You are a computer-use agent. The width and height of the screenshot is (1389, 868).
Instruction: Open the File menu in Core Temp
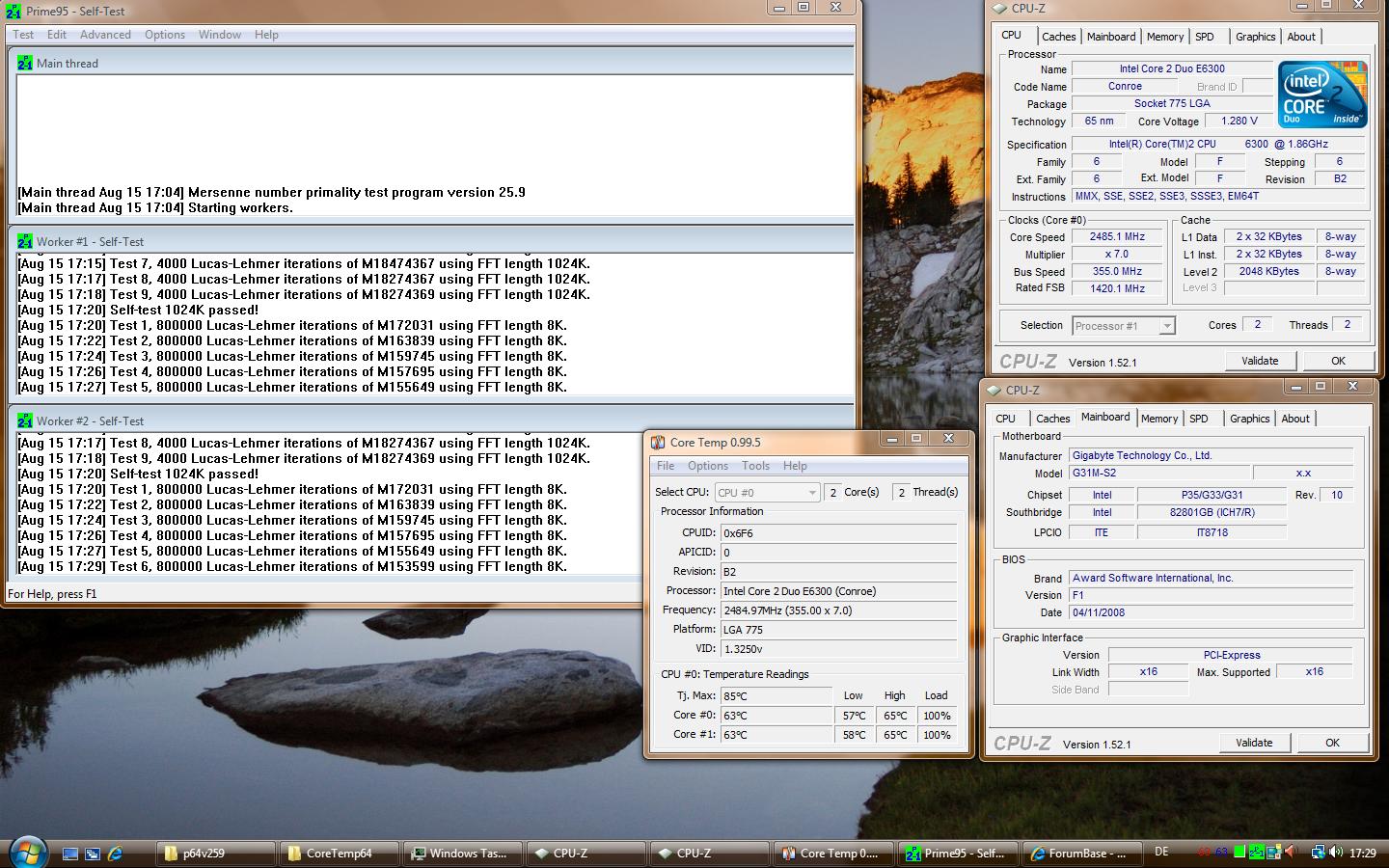(x=666, y=466)
